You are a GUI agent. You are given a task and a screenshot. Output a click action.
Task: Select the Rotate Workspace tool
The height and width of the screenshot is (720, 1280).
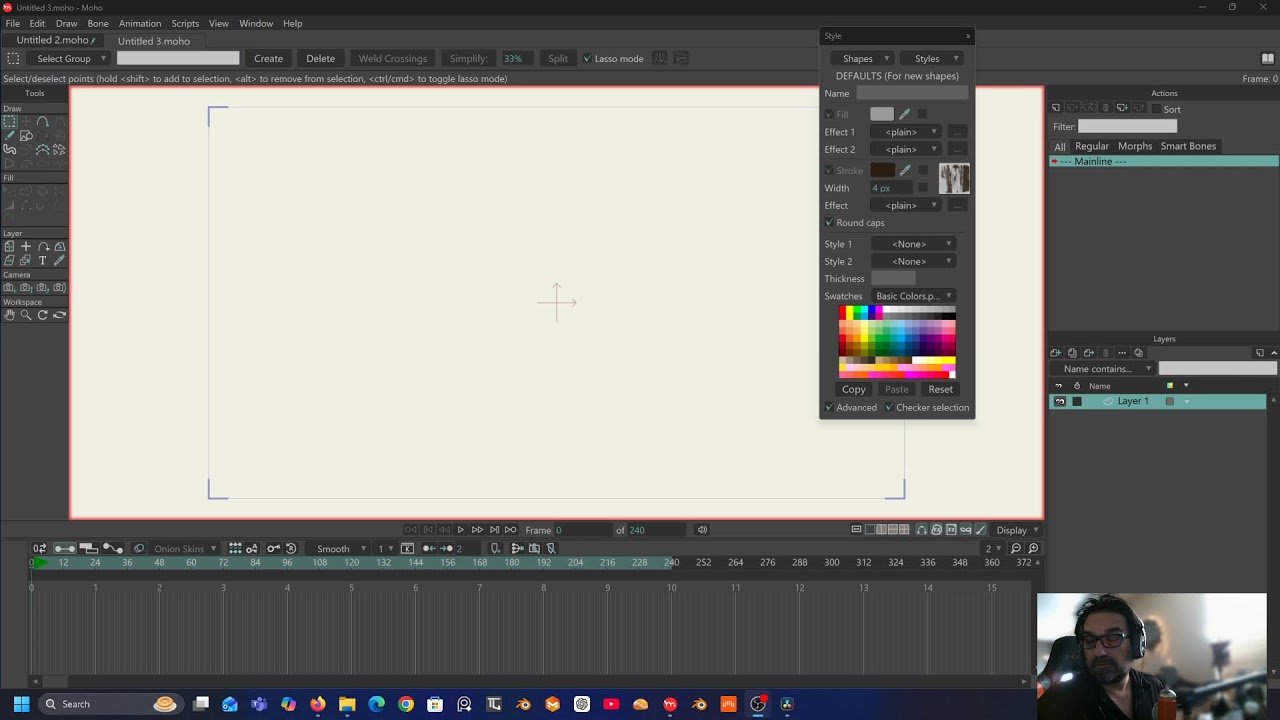[x=42, y=315]
